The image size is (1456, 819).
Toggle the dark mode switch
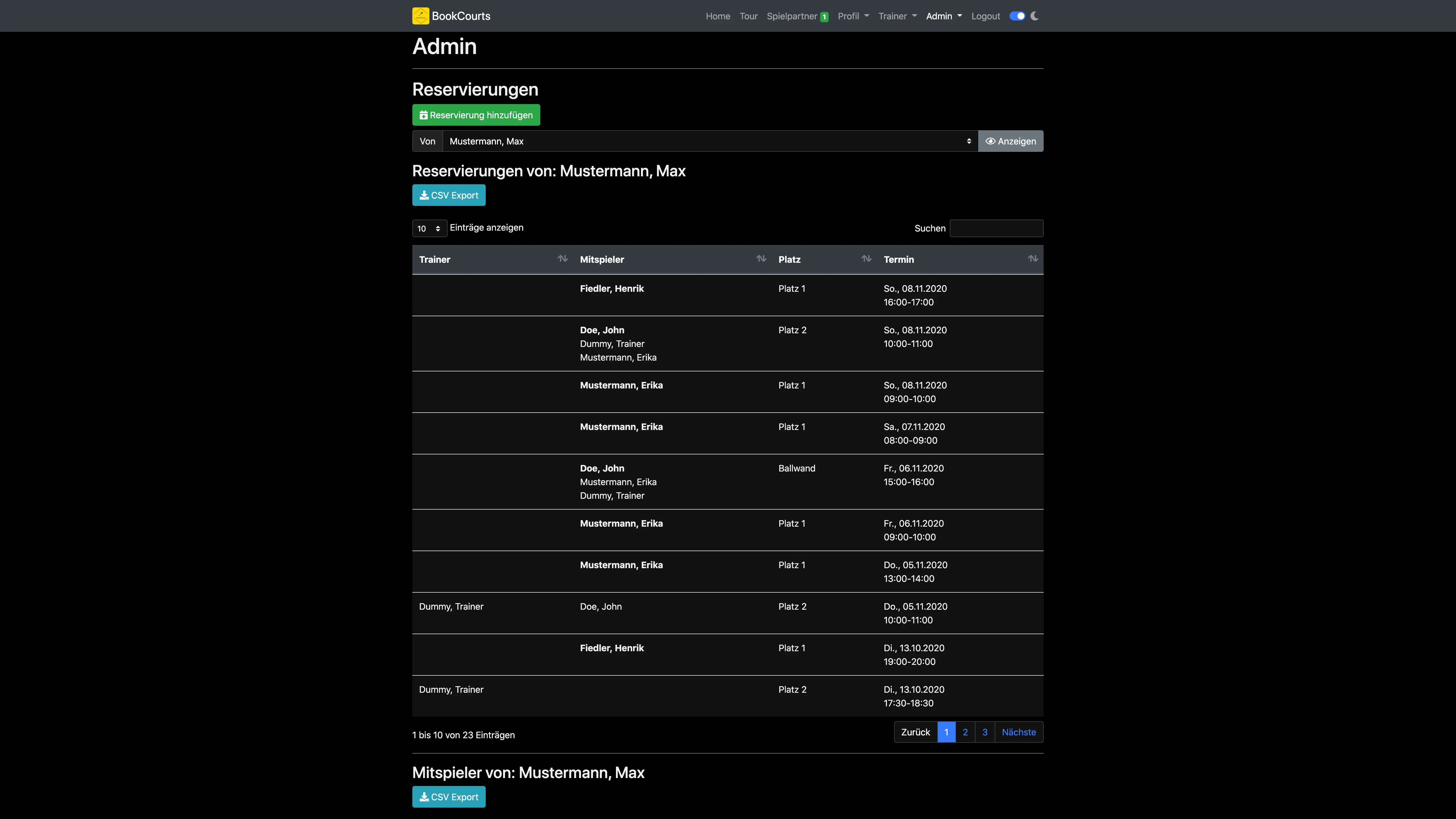[x=1017, y=16]
